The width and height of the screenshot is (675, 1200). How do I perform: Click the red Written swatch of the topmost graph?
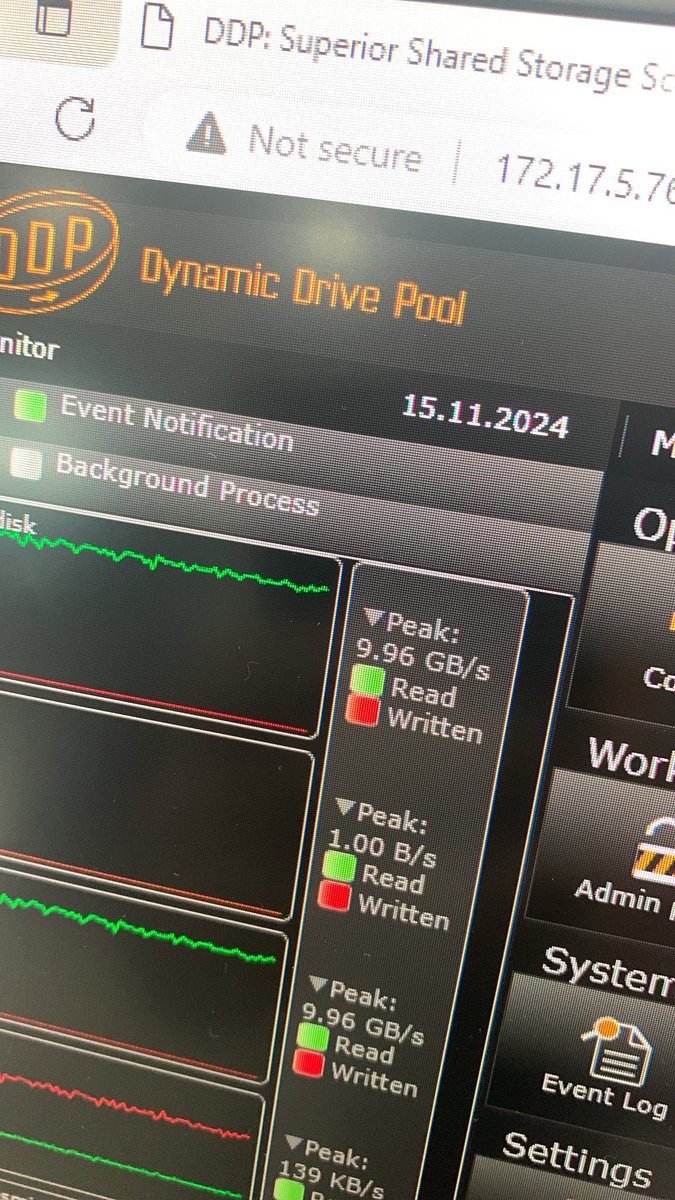362,710
